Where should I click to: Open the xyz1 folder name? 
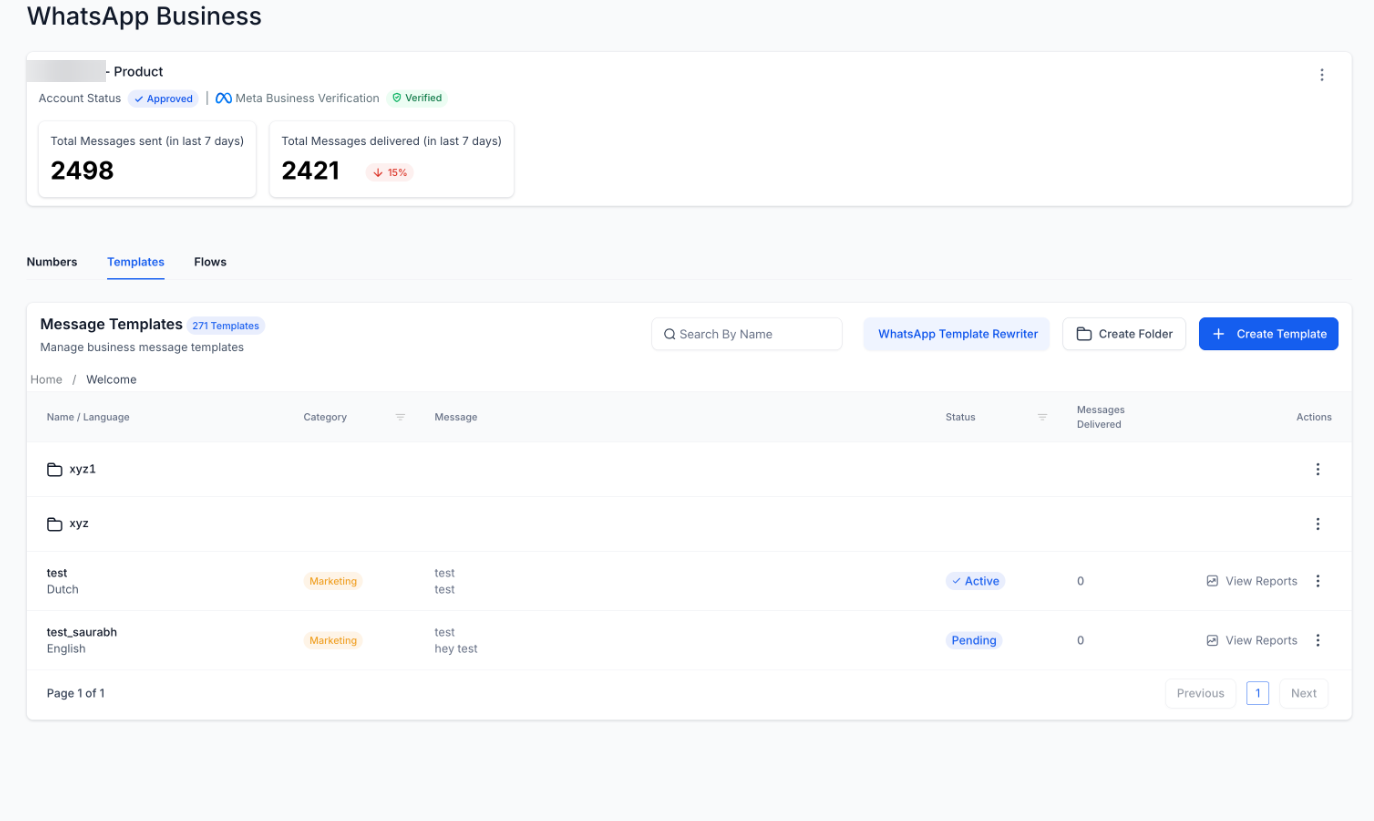coord(83,469)
